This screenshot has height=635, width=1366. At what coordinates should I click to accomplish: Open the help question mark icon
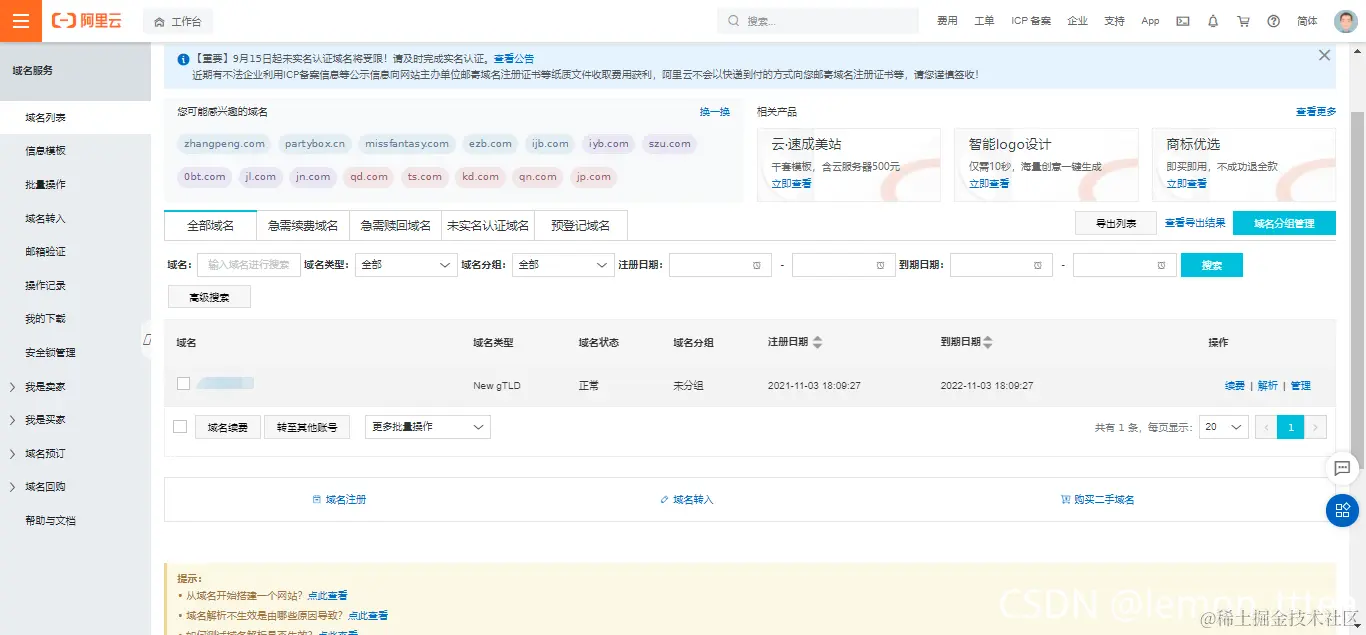click(1273, 21)
